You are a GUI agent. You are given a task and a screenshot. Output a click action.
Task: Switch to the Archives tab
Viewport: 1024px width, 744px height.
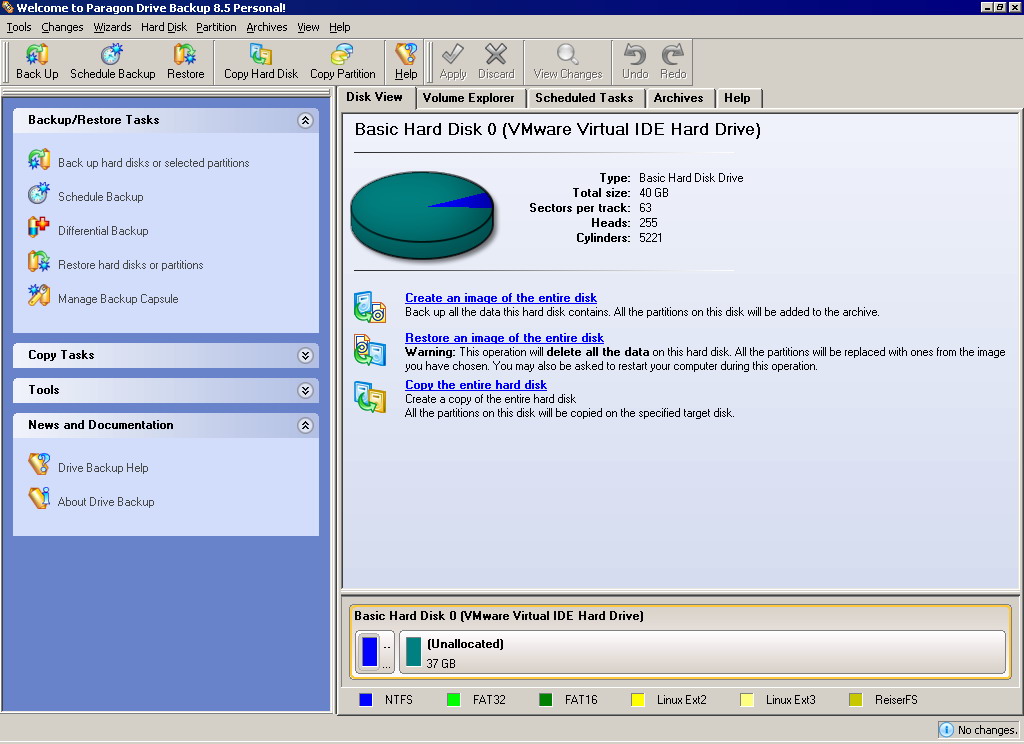coord(679,98)
